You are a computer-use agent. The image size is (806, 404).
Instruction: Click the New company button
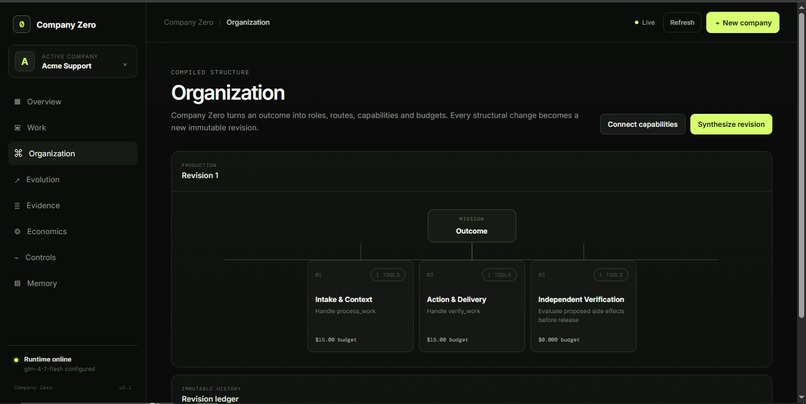tap(742, 23)
